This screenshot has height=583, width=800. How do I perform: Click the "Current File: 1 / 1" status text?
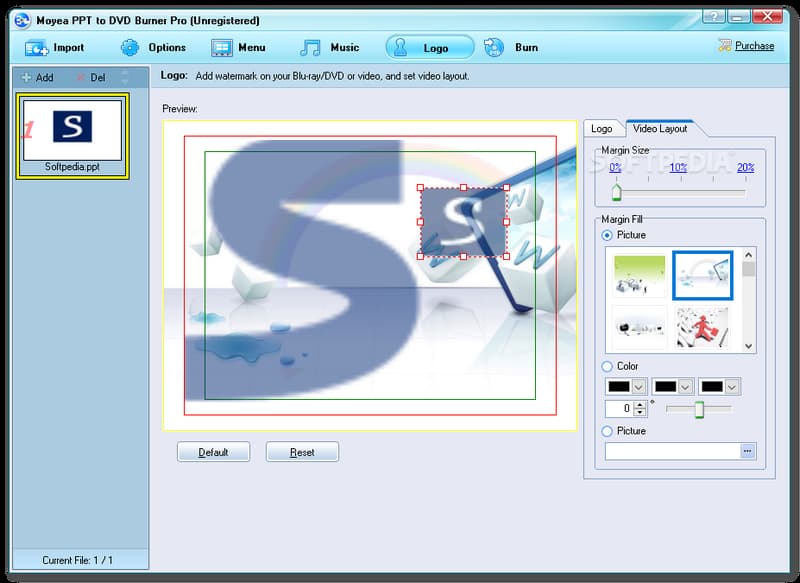(78, 560)
